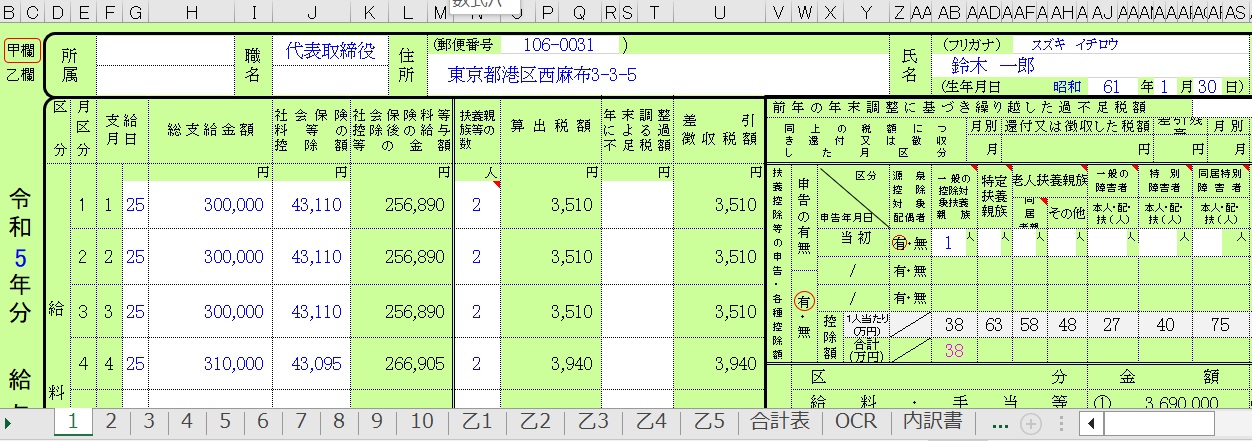The image size is (1252, 441).
Task: Click January gross pay cell 300,000
Action: click(208, 205)
